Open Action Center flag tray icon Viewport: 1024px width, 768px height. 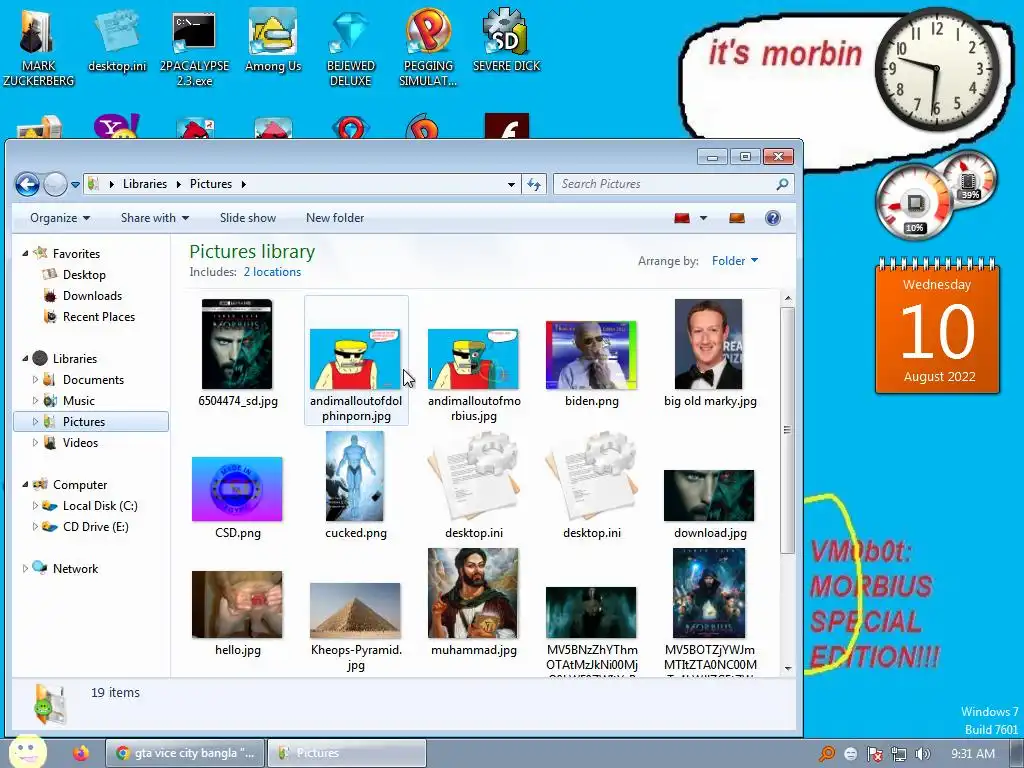[874, 754]
